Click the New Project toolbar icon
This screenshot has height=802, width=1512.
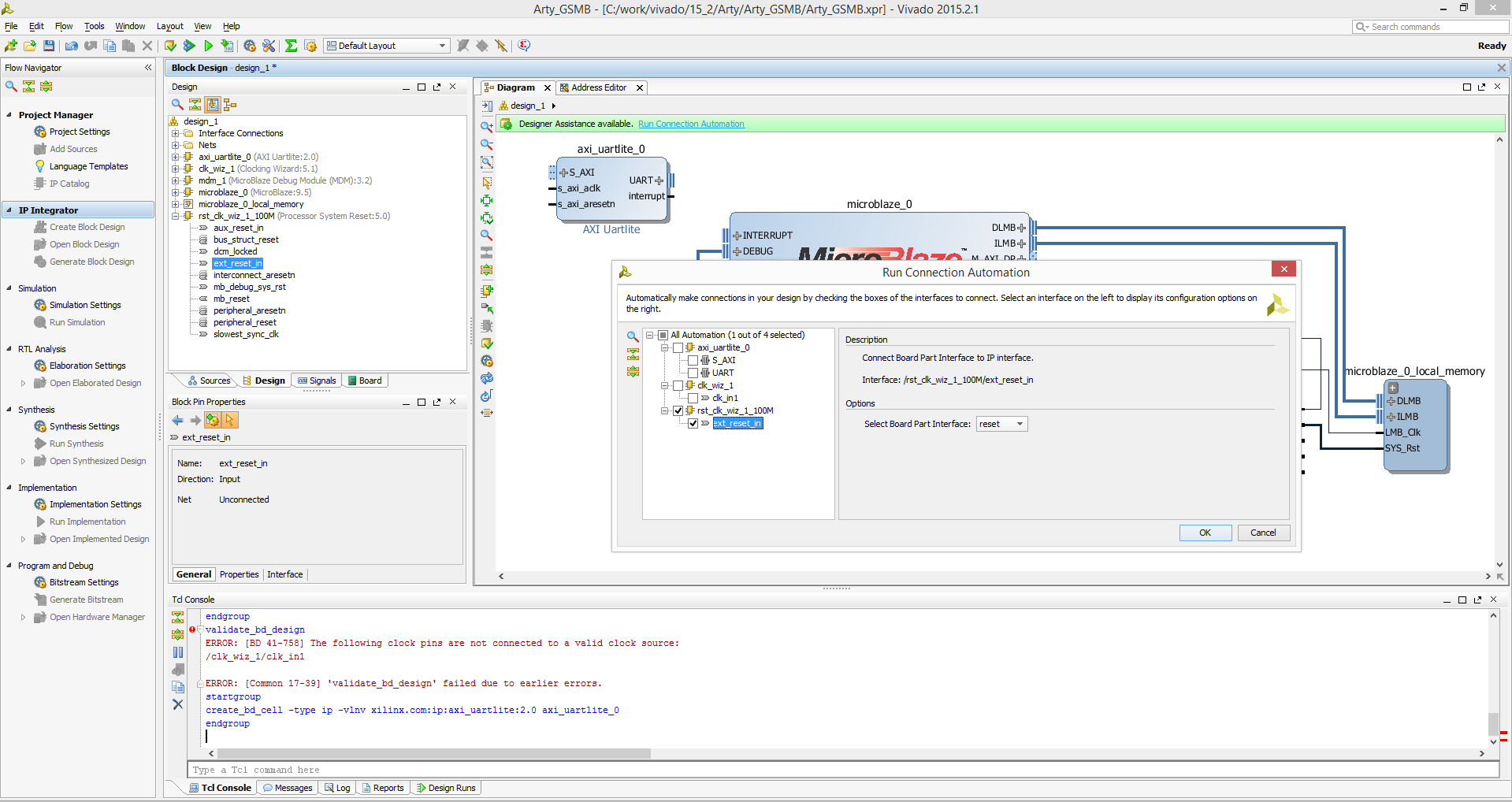(11, 46)
